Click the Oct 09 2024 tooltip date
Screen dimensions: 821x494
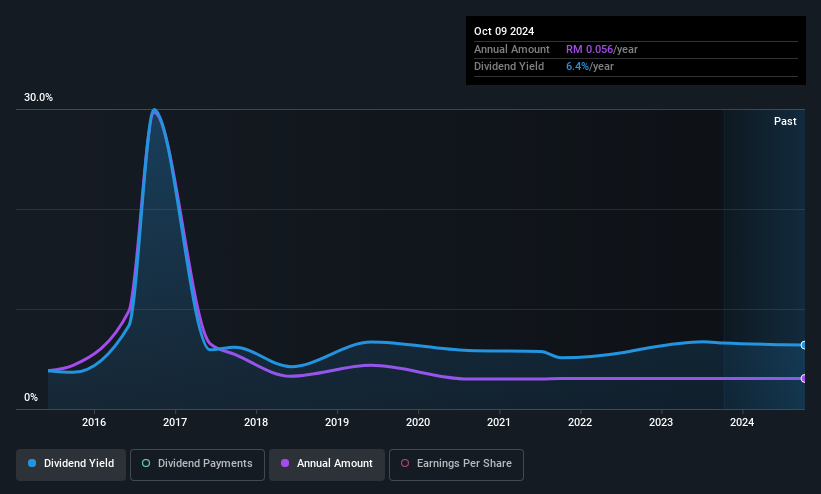coord(504,31)
